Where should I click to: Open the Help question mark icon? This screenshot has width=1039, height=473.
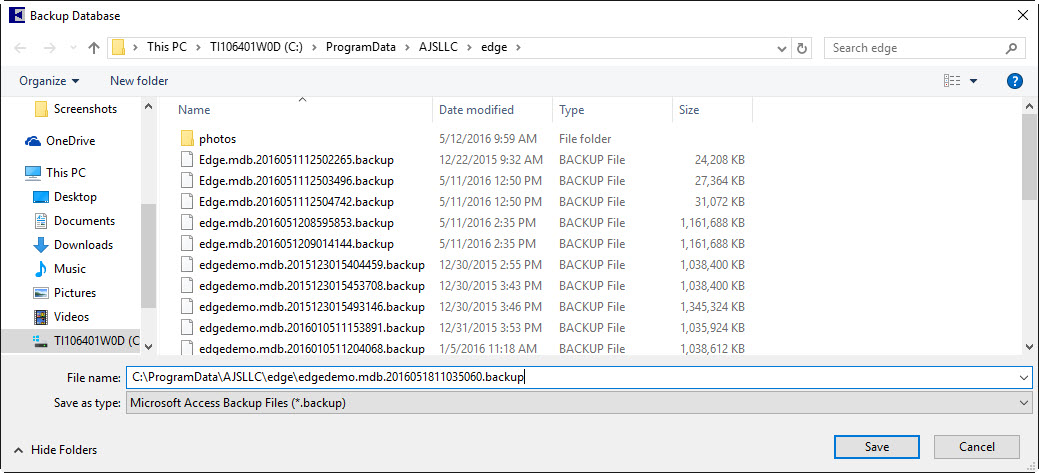pos(1014,81)
